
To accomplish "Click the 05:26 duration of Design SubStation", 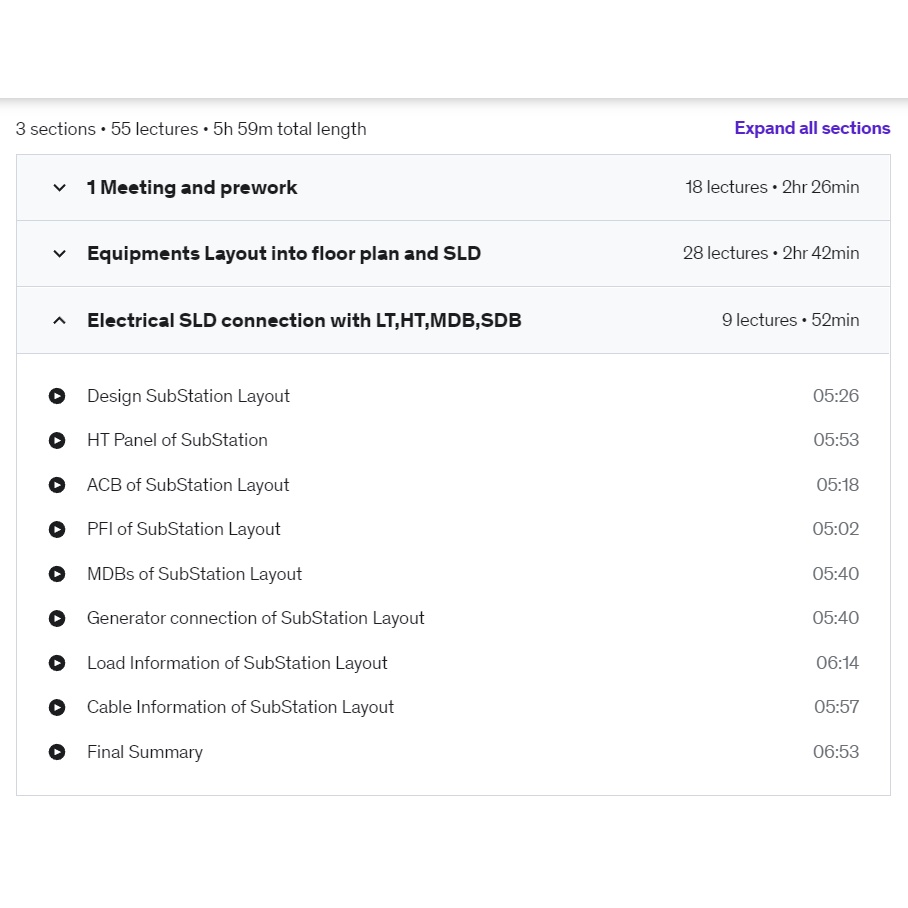I will pos(835,396).
